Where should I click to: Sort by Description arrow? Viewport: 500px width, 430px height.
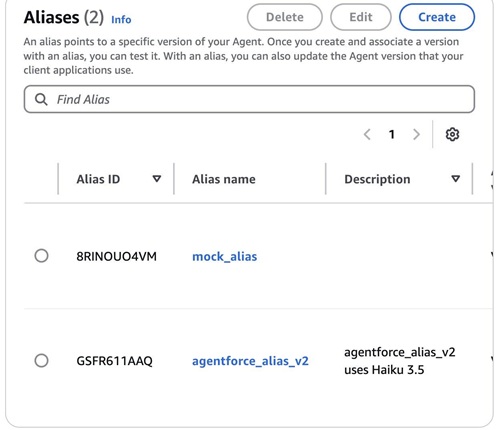[x=456, y=179]
